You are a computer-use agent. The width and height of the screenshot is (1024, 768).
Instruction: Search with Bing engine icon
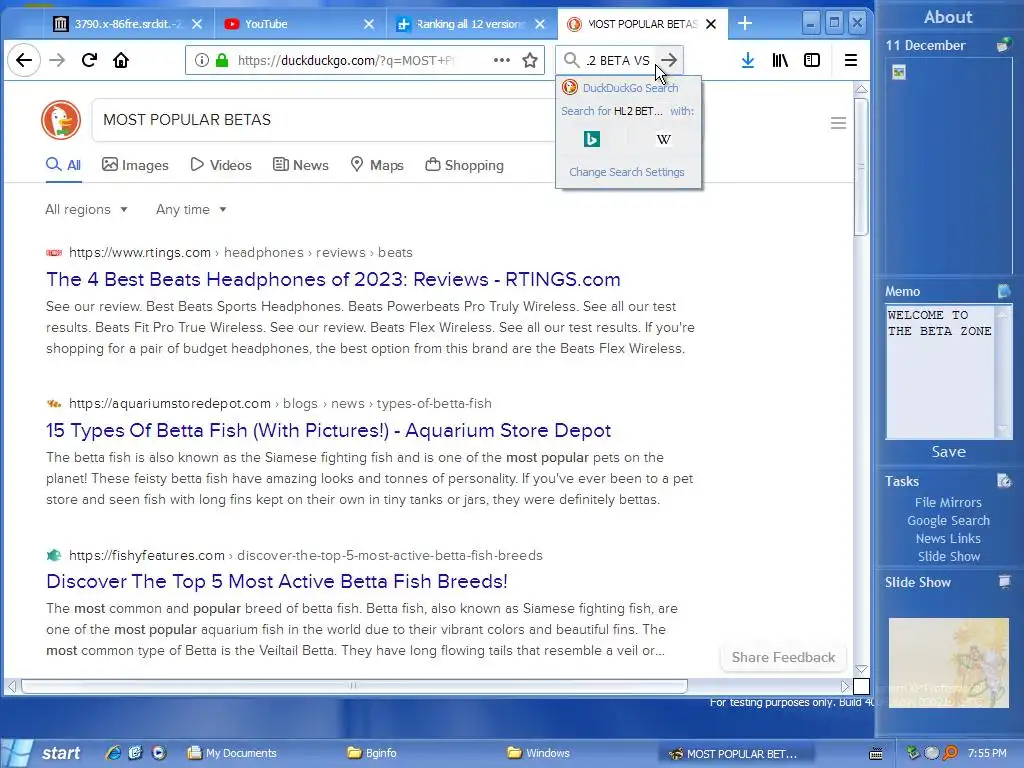click(x=592, y=139)
